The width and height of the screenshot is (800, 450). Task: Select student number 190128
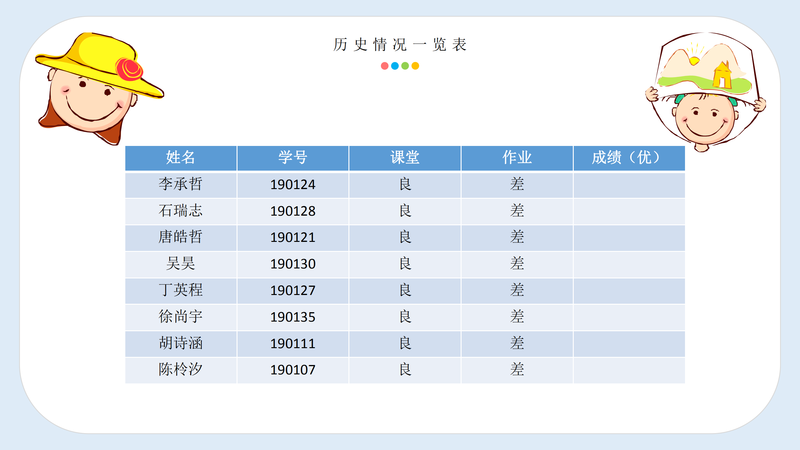coord(293,211)
